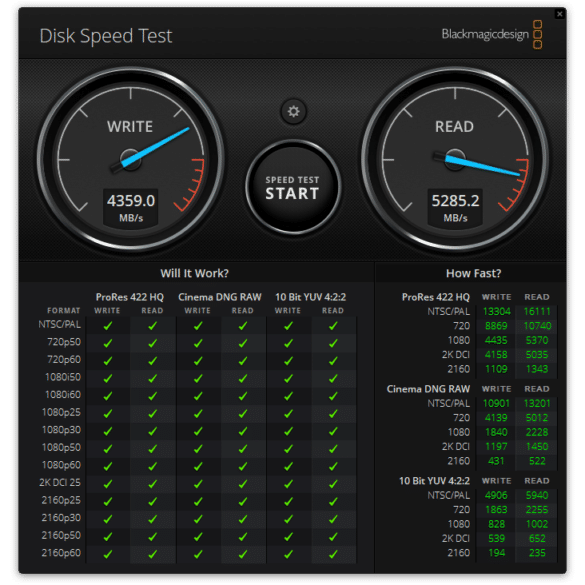
Task: Click Cinema DNG RAW header in How Fast
Action: pos(428,389)
